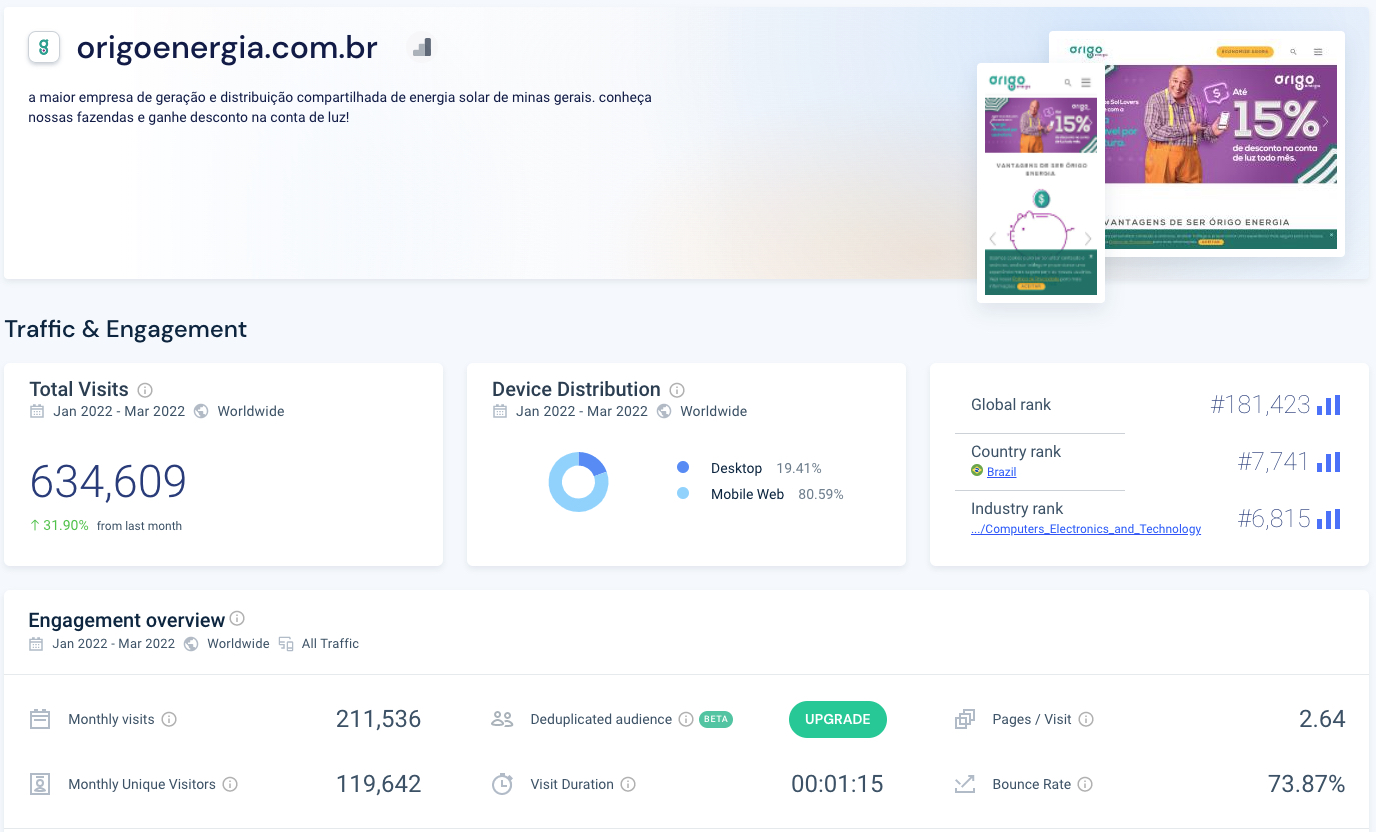Viewport: 1376px width, 832px height.
Task: Click the Engagement overview heading
Action: (126, 620)
